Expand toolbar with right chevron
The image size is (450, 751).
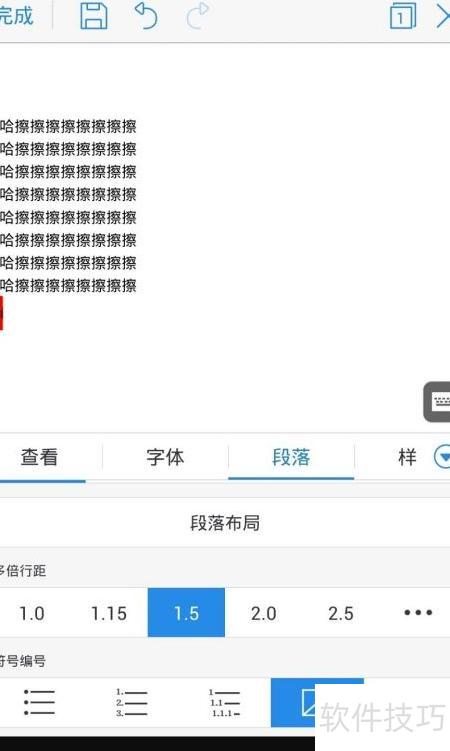coord(443,16)
